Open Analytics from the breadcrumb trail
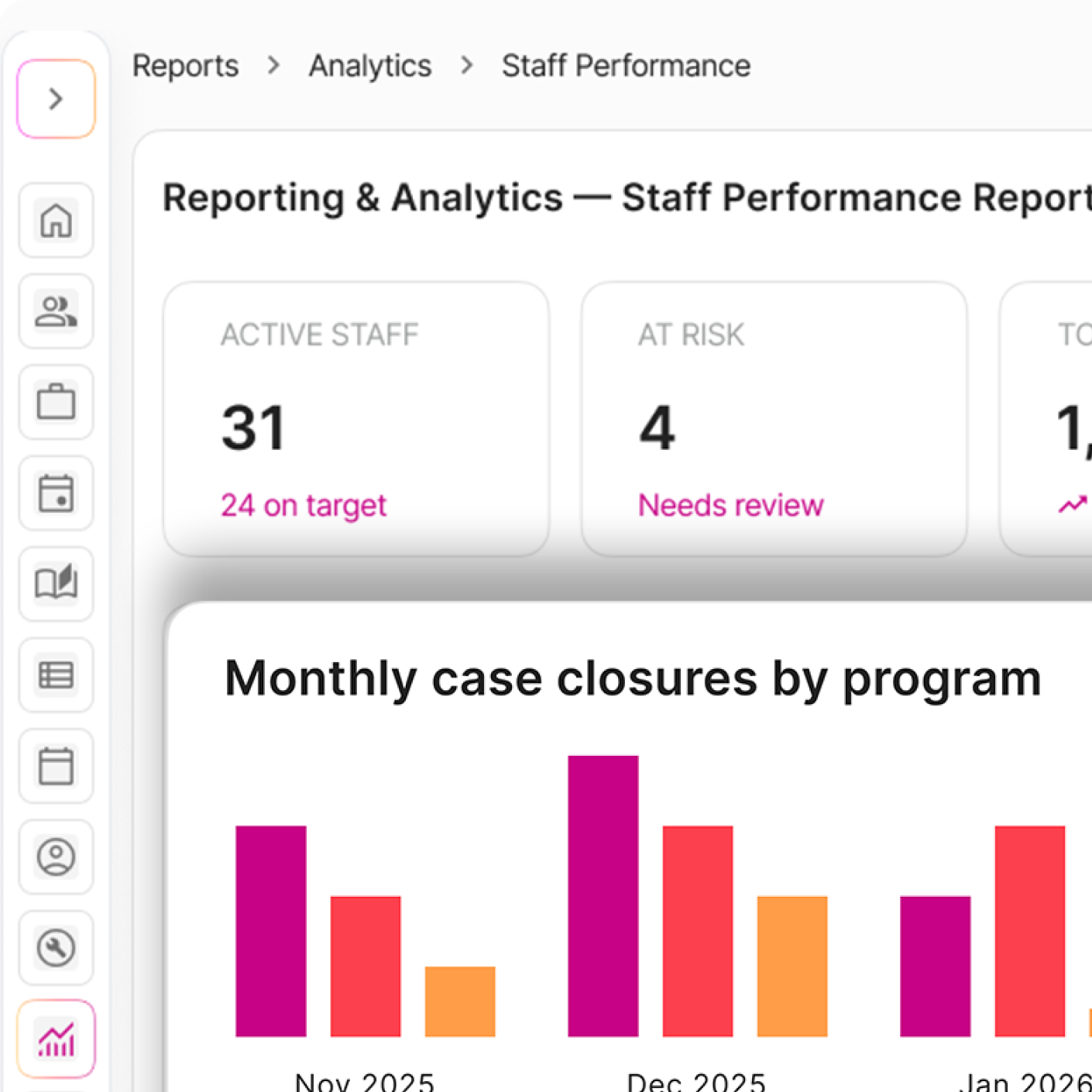The height and width of the screenshot is (1092, 1092). pyautogui.click(x=369, y=66)
